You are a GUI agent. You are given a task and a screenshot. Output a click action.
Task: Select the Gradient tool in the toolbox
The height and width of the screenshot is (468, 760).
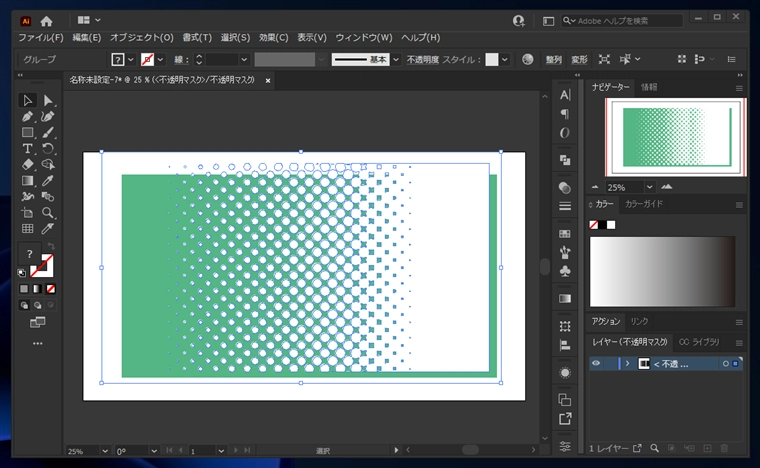coord(27,181)
